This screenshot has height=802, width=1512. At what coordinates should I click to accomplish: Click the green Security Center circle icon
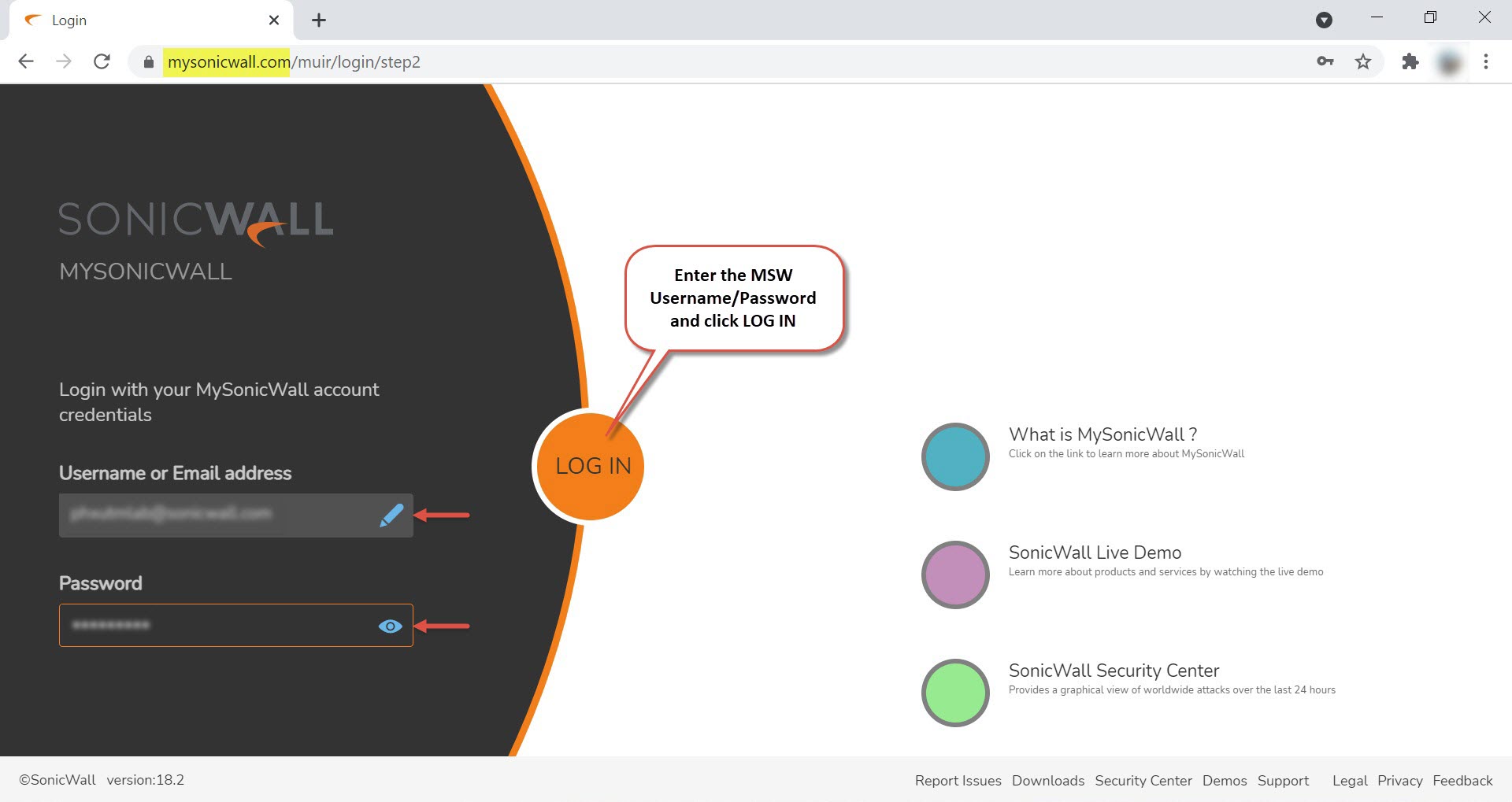(x=955, y=693)
